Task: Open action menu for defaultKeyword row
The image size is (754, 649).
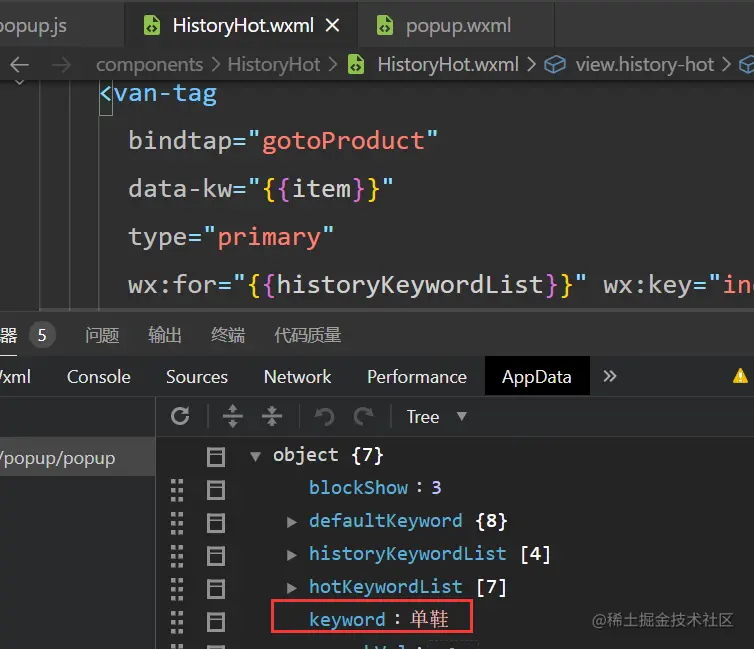Action: (x=216, y=523)
